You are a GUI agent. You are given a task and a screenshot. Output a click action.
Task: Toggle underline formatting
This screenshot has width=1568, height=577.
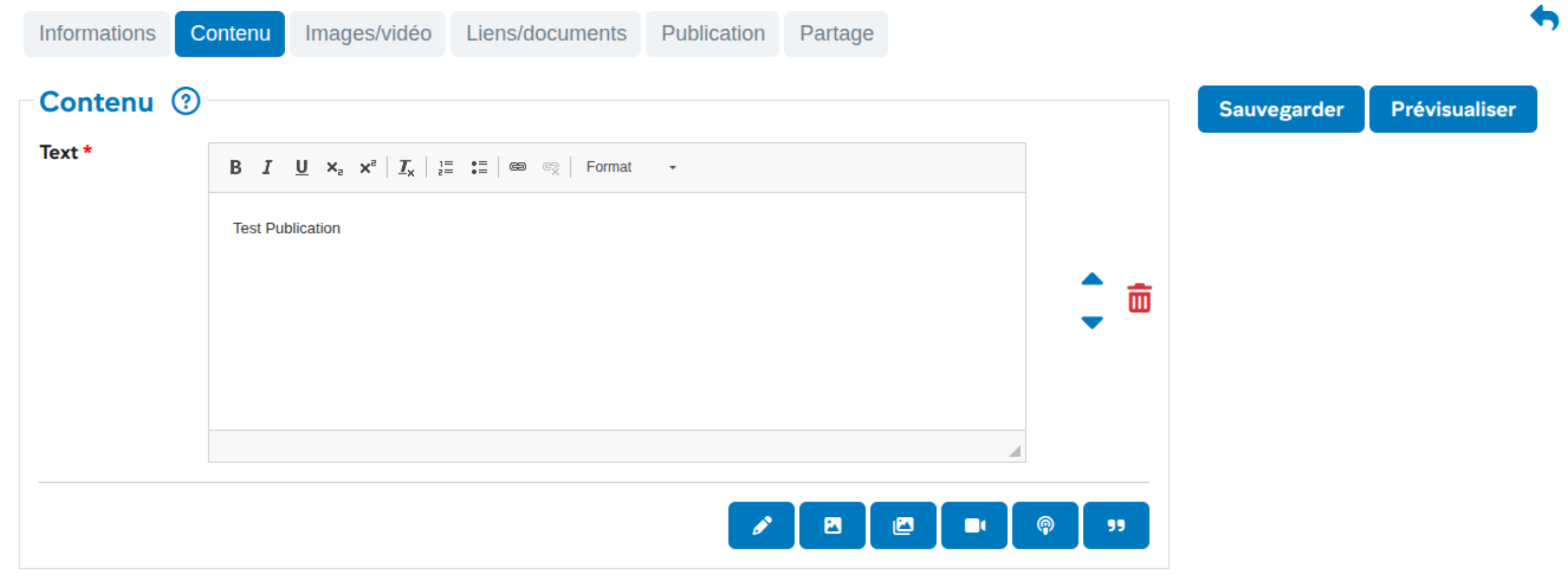(x=301, y=168)
